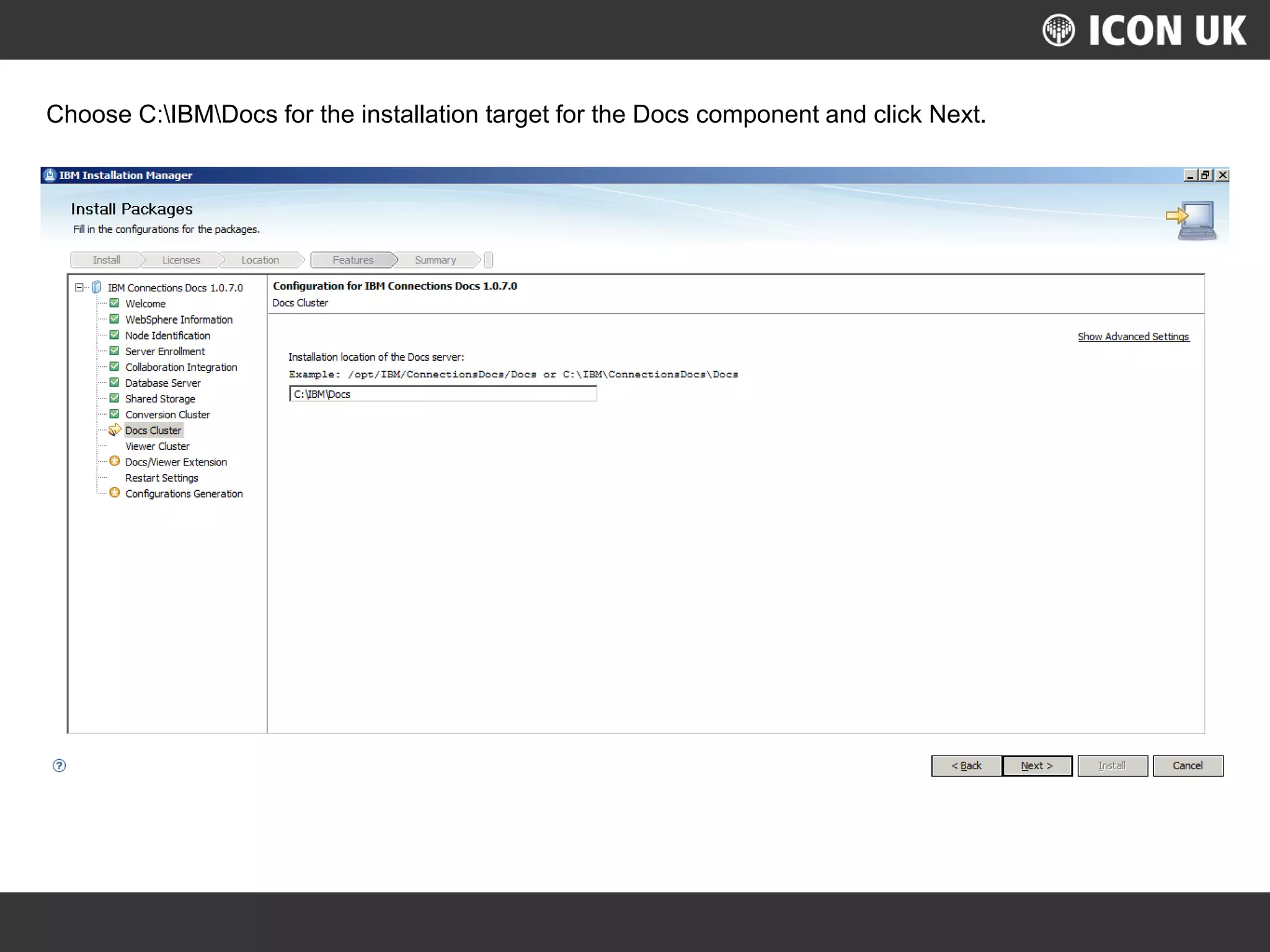Select Docs Cluster in the tree
Image resolution: width=1270 pixels, height=952 pixels.
coord(153,430)
